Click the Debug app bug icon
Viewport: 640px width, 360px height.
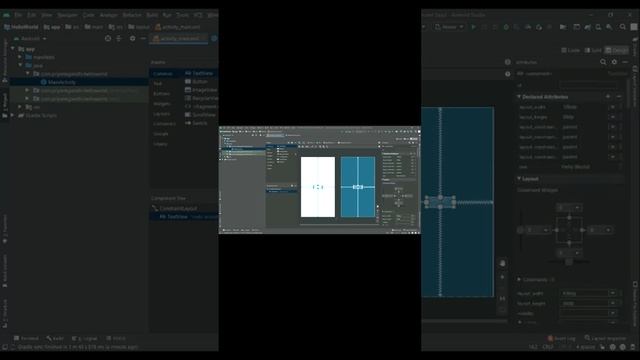click(506, 27)
